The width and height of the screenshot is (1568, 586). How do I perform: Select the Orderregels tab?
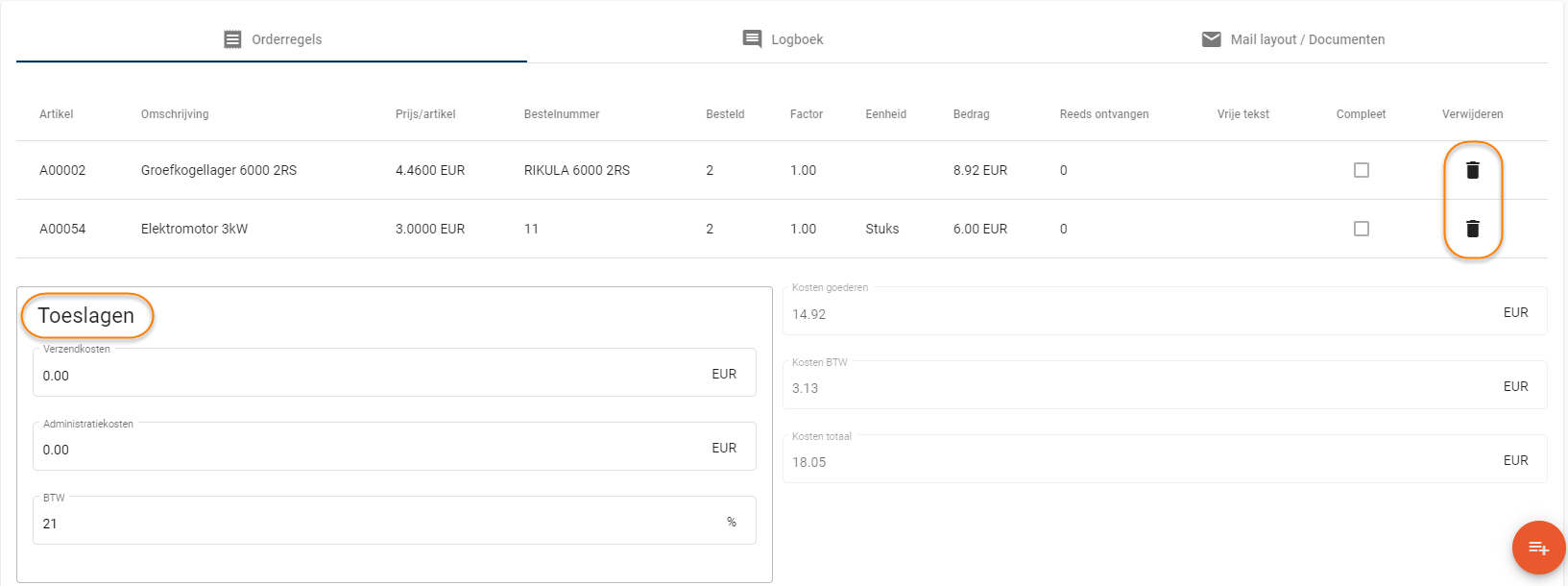[286, 39]
